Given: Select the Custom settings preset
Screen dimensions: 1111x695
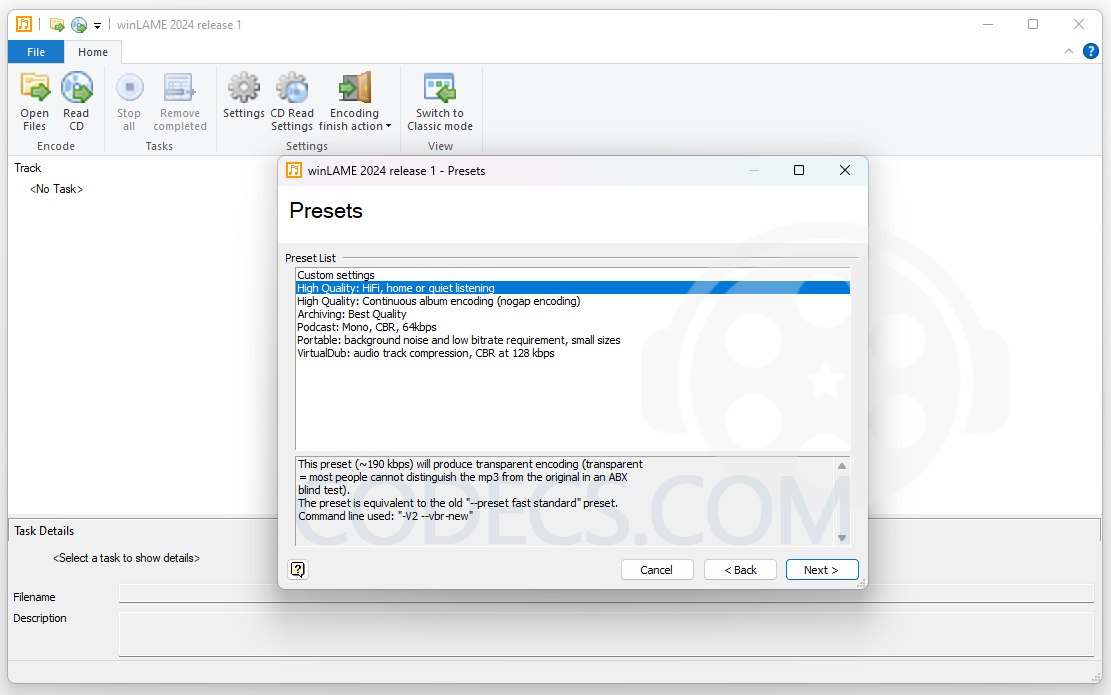Looking at the screenshot, I should point(573,275).
